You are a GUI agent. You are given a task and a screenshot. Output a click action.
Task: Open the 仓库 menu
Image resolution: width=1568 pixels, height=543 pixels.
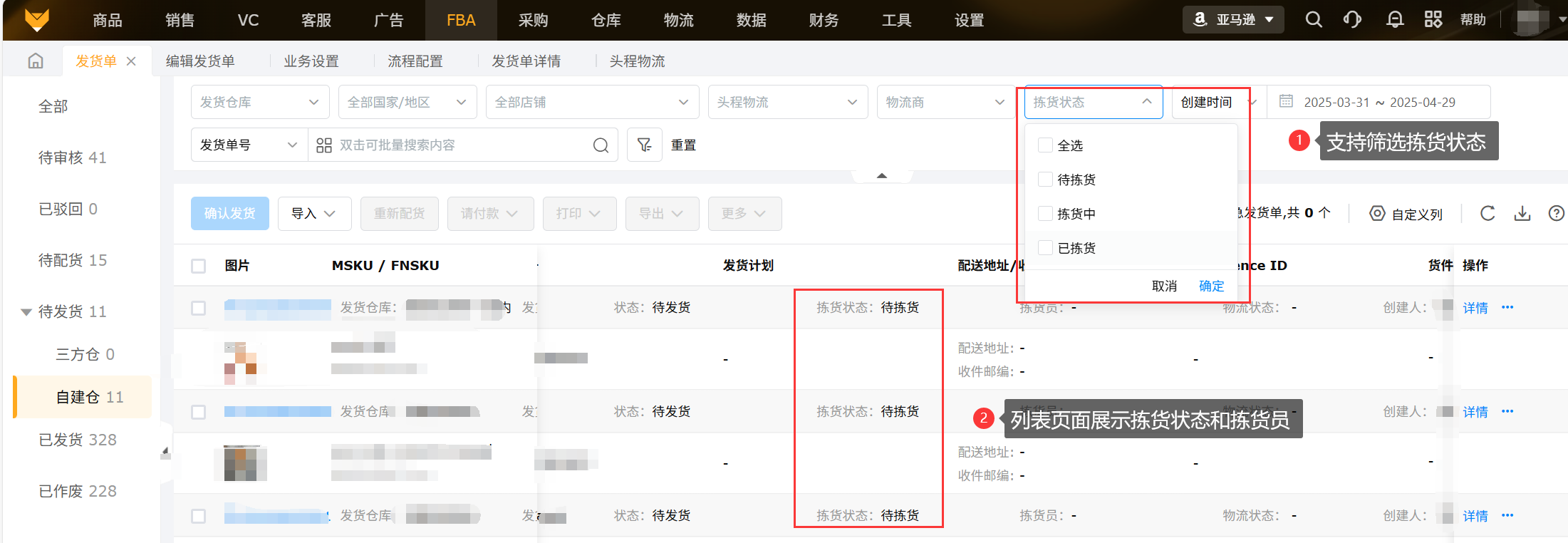click(x=606, y=20)
